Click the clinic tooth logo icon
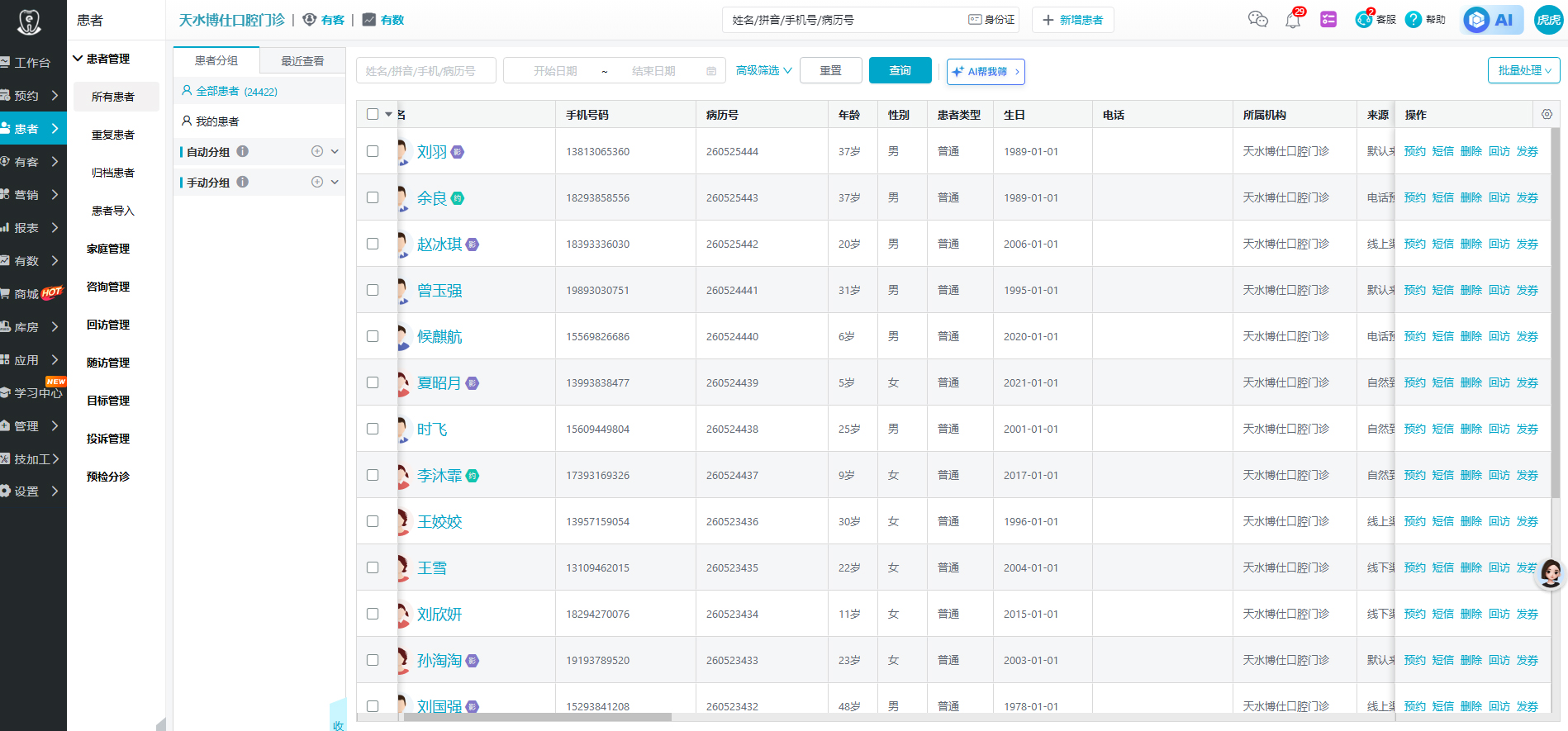The height and width of the screenshot is (731, 1568). click(x=29, y=21)
